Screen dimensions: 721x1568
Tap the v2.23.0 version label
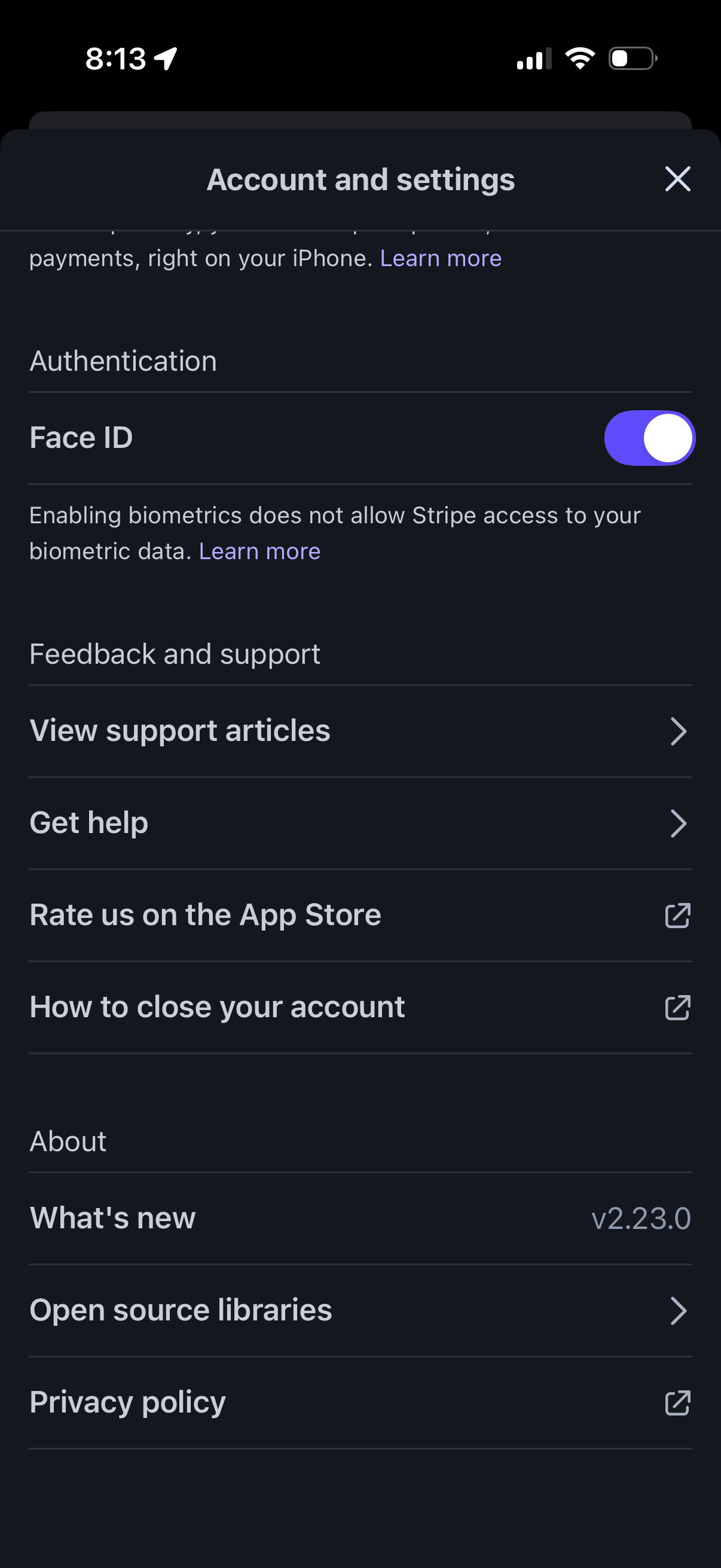coord(641,1218)
